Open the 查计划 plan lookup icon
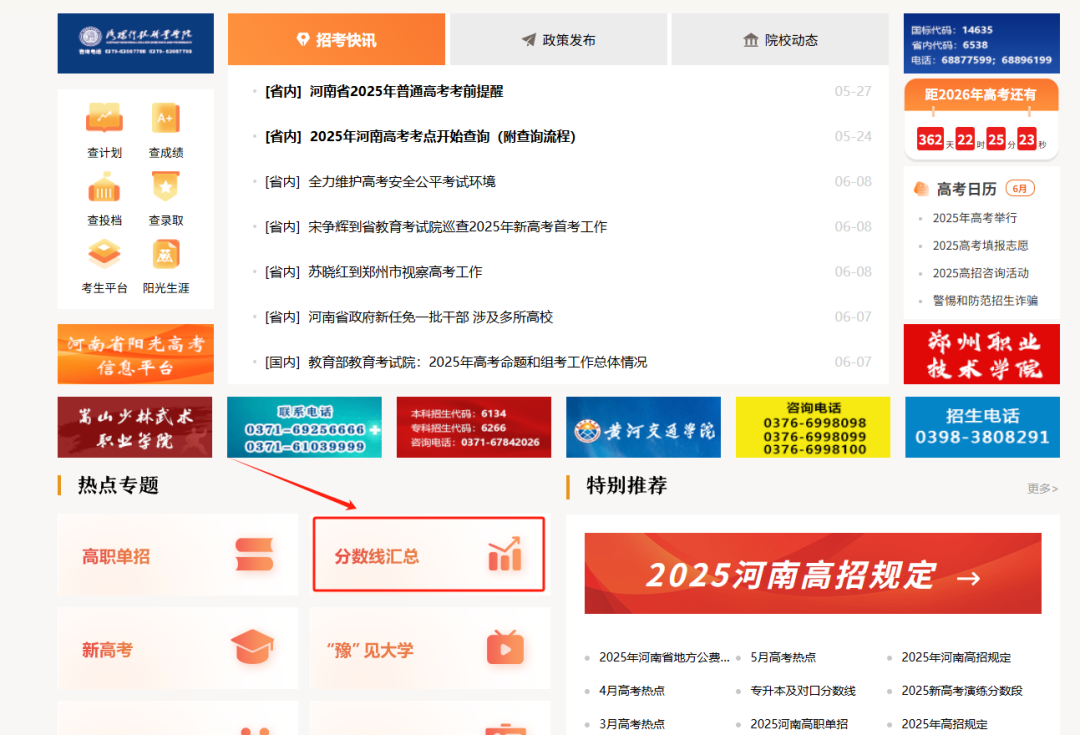The width and height of the screenshot is (1080, 735). coord(104,118)
